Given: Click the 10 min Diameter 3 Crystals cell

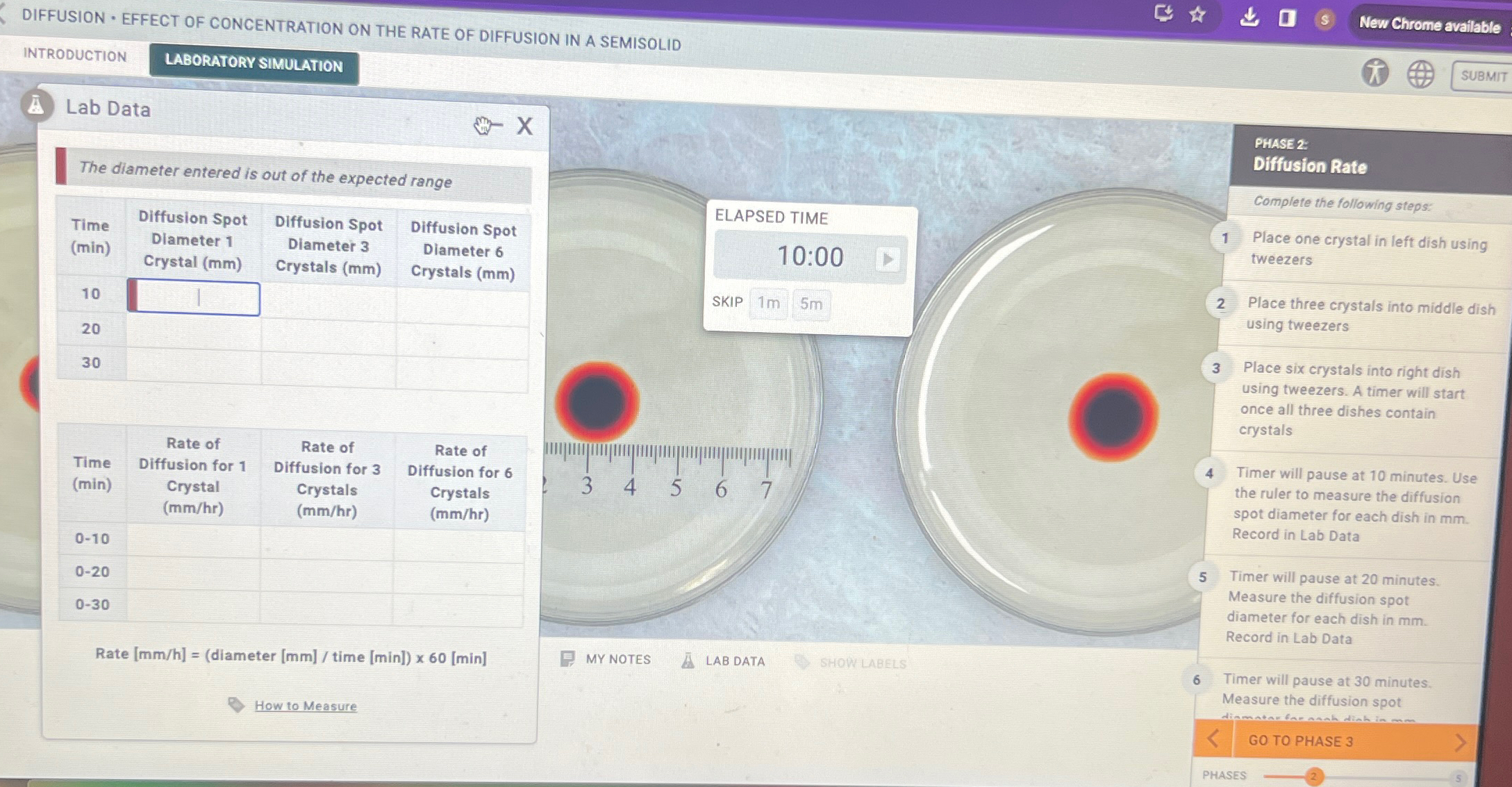Looking at the screenshot, I should click(329, 302).
